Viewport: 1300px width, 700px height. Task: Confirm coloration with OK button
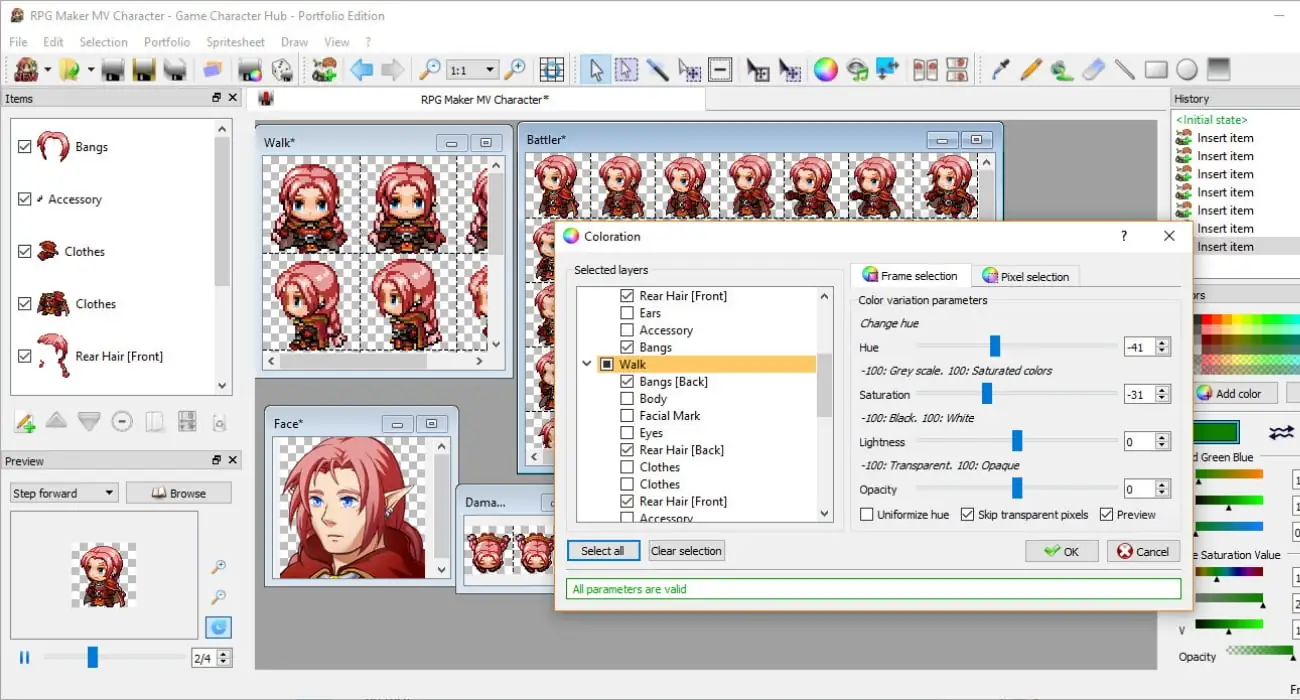(x=1061, y=551)
